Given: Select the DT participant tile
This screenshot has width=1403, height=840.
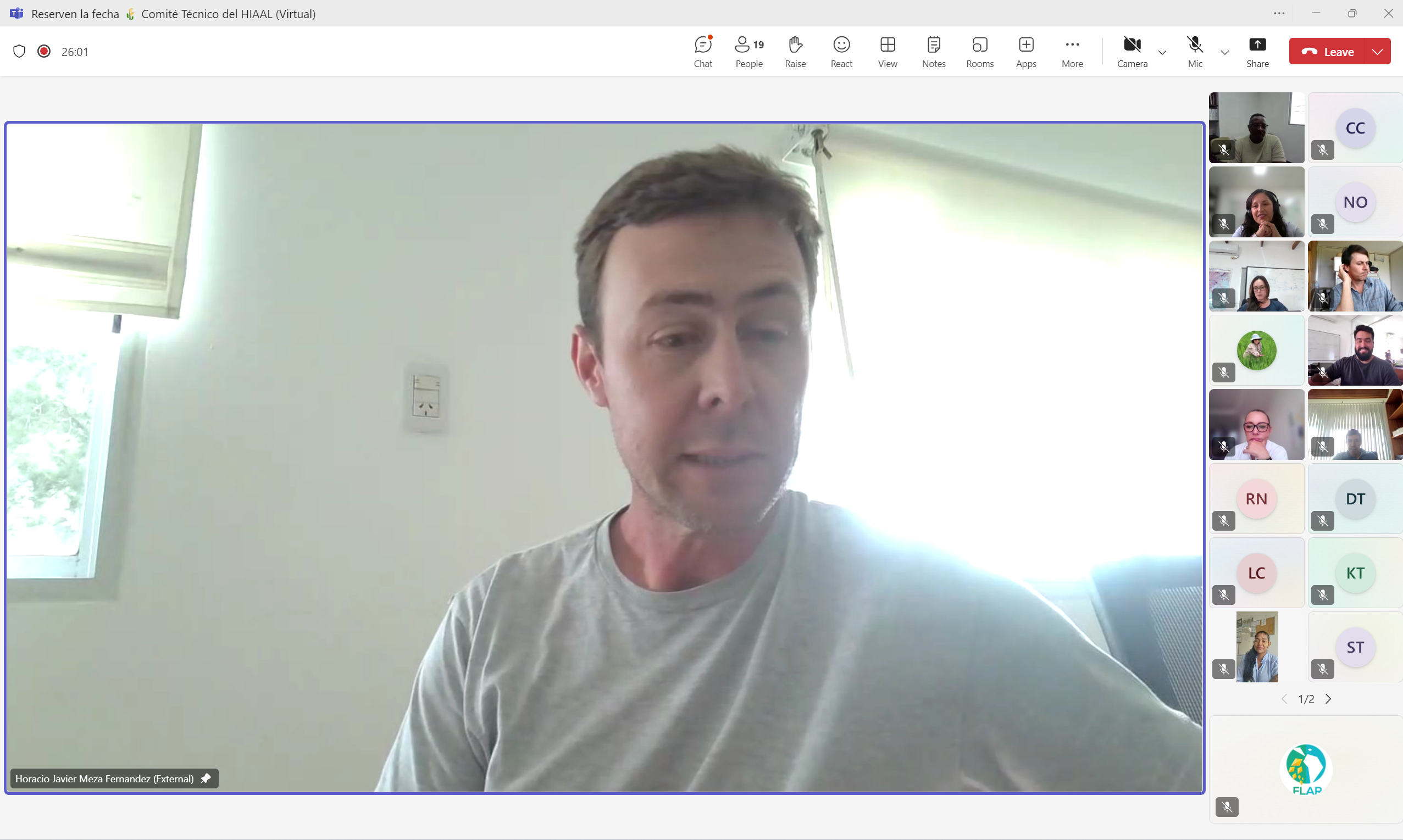Looking at the screenshot, I should click(1355, 499).
